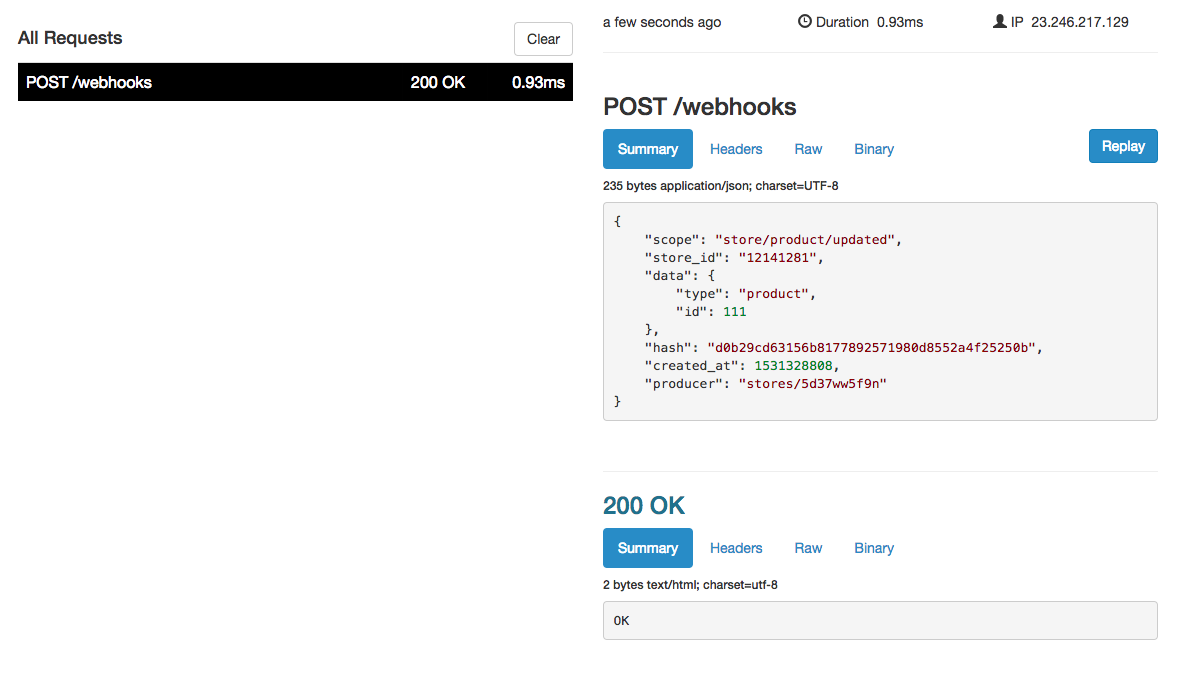Click the OK response body box

click(880, 620)
